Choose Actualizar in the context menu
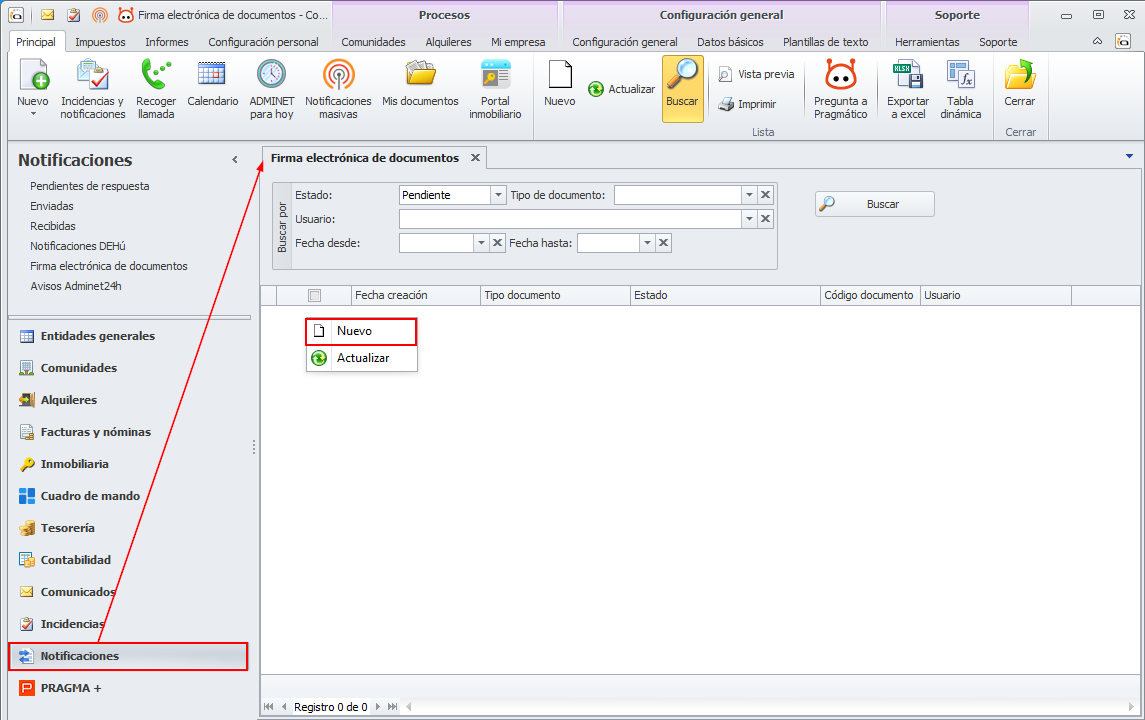 click(361, 358)
